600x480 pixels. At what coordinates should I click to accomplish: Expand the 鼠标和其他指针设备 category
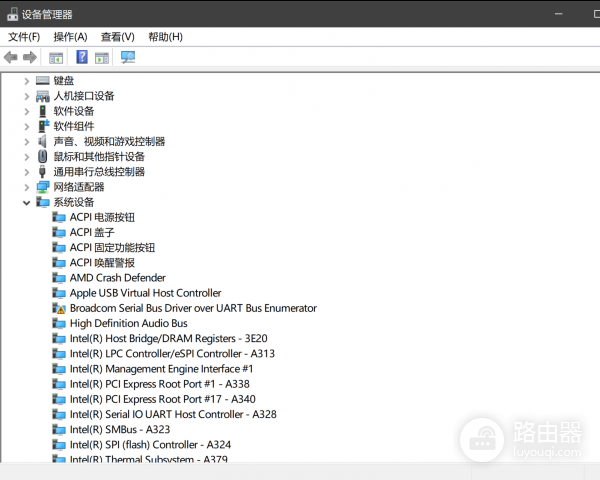coord(26,157)
